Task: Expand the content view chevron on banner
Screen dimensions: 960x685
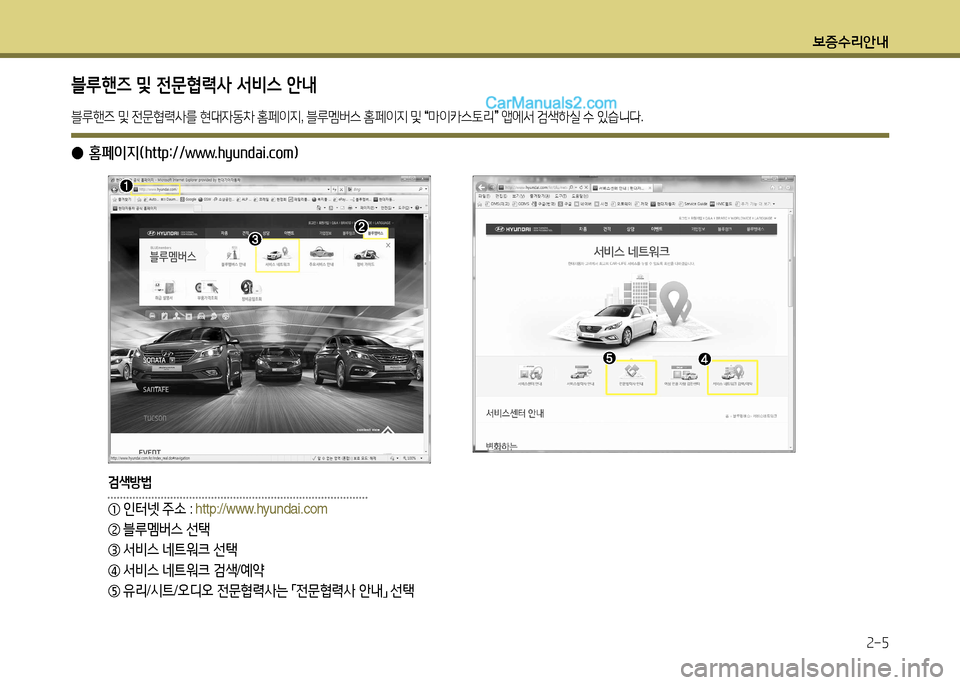Action: coord(388,430)
